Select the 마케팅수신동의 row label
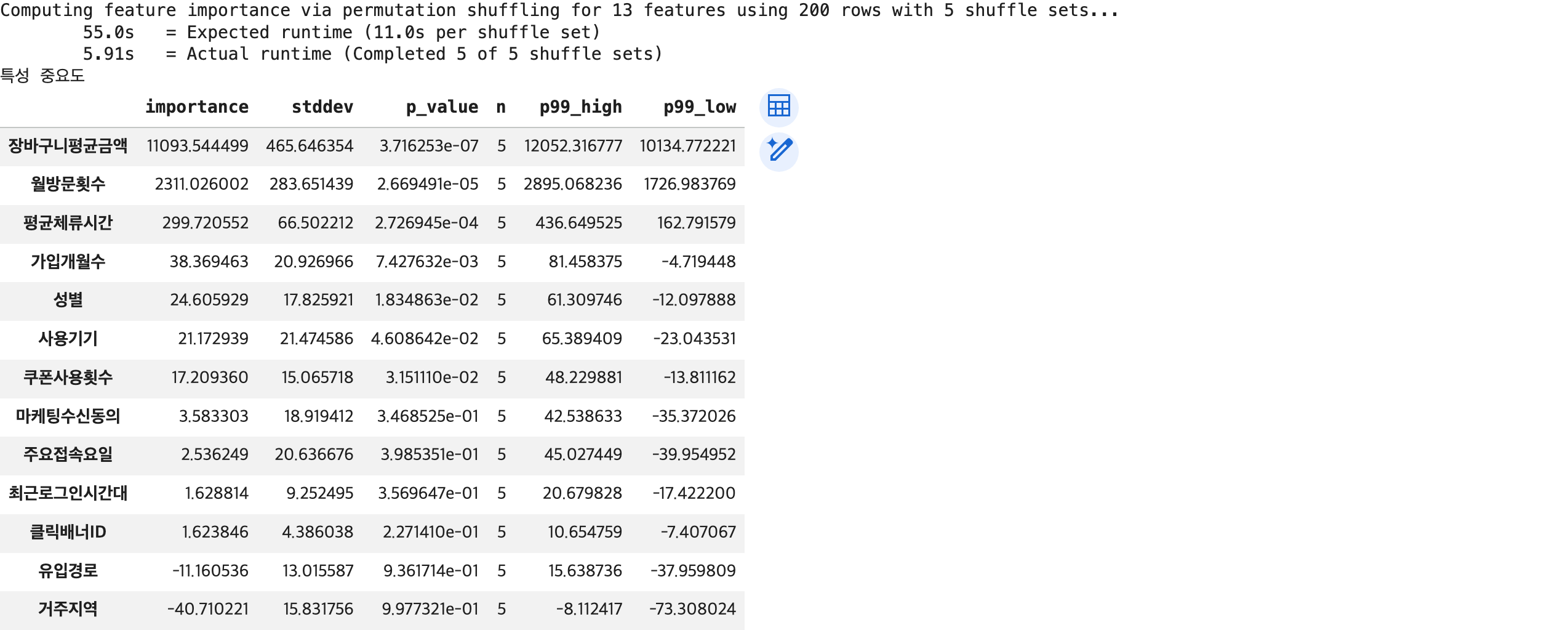Image resolution: width=1568 pixels, height=630 pixels. click(68, 416)
